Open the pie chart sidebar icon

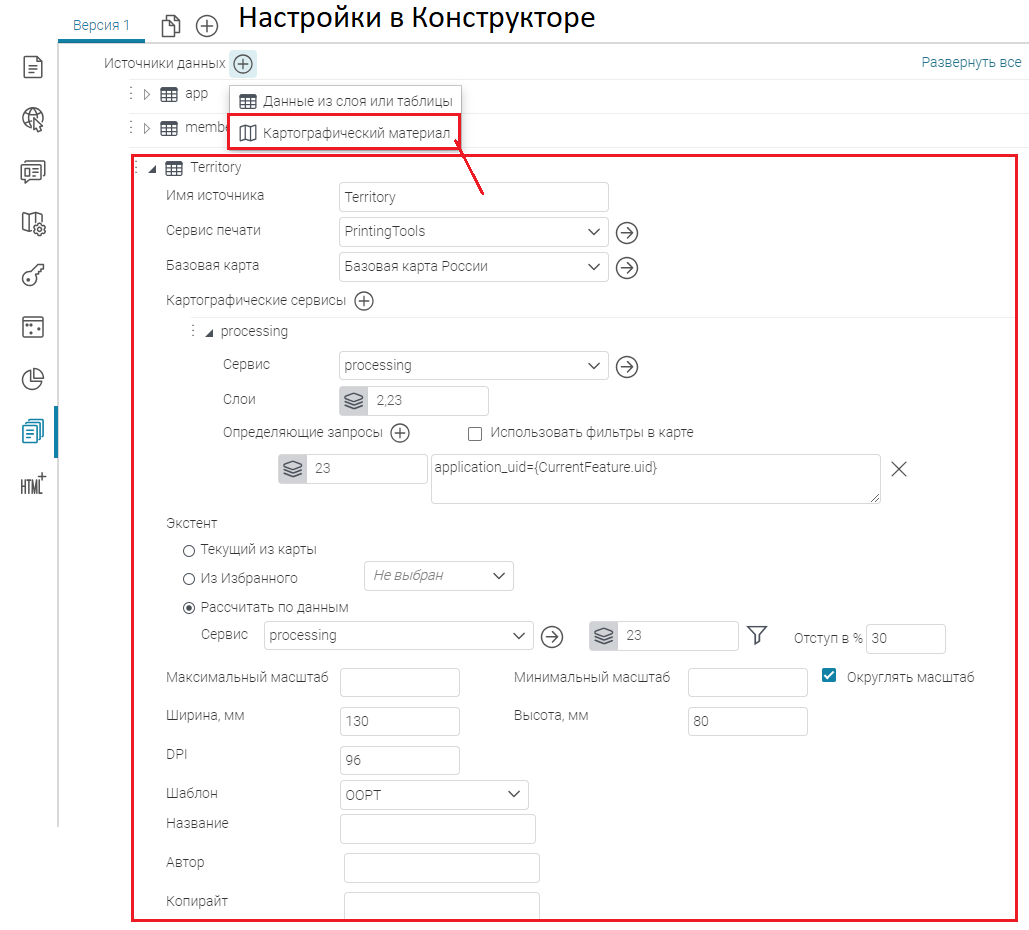click(x=33, y=379)
